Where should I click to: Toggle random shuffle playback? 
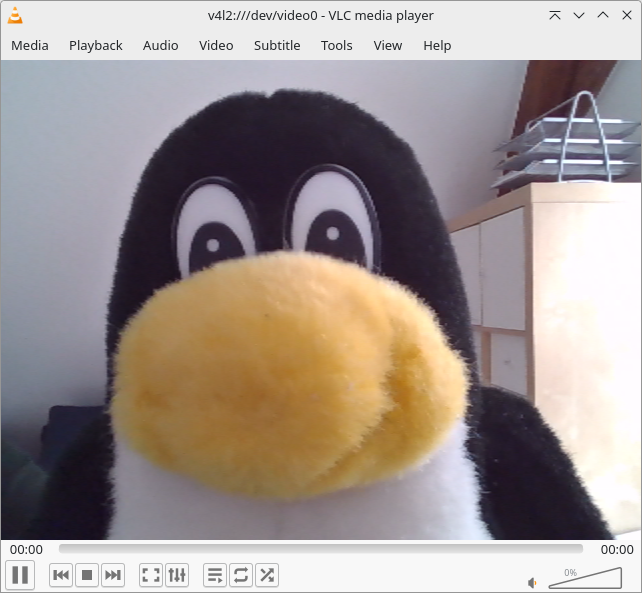point(267,575)
